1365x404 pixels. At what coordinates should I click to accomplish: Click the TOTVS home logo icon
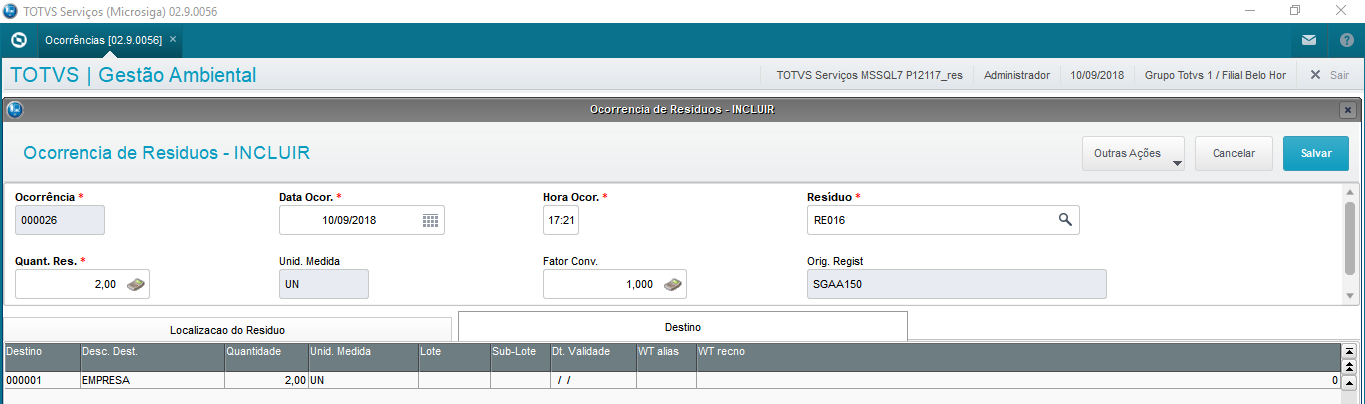tap(18, 40)
